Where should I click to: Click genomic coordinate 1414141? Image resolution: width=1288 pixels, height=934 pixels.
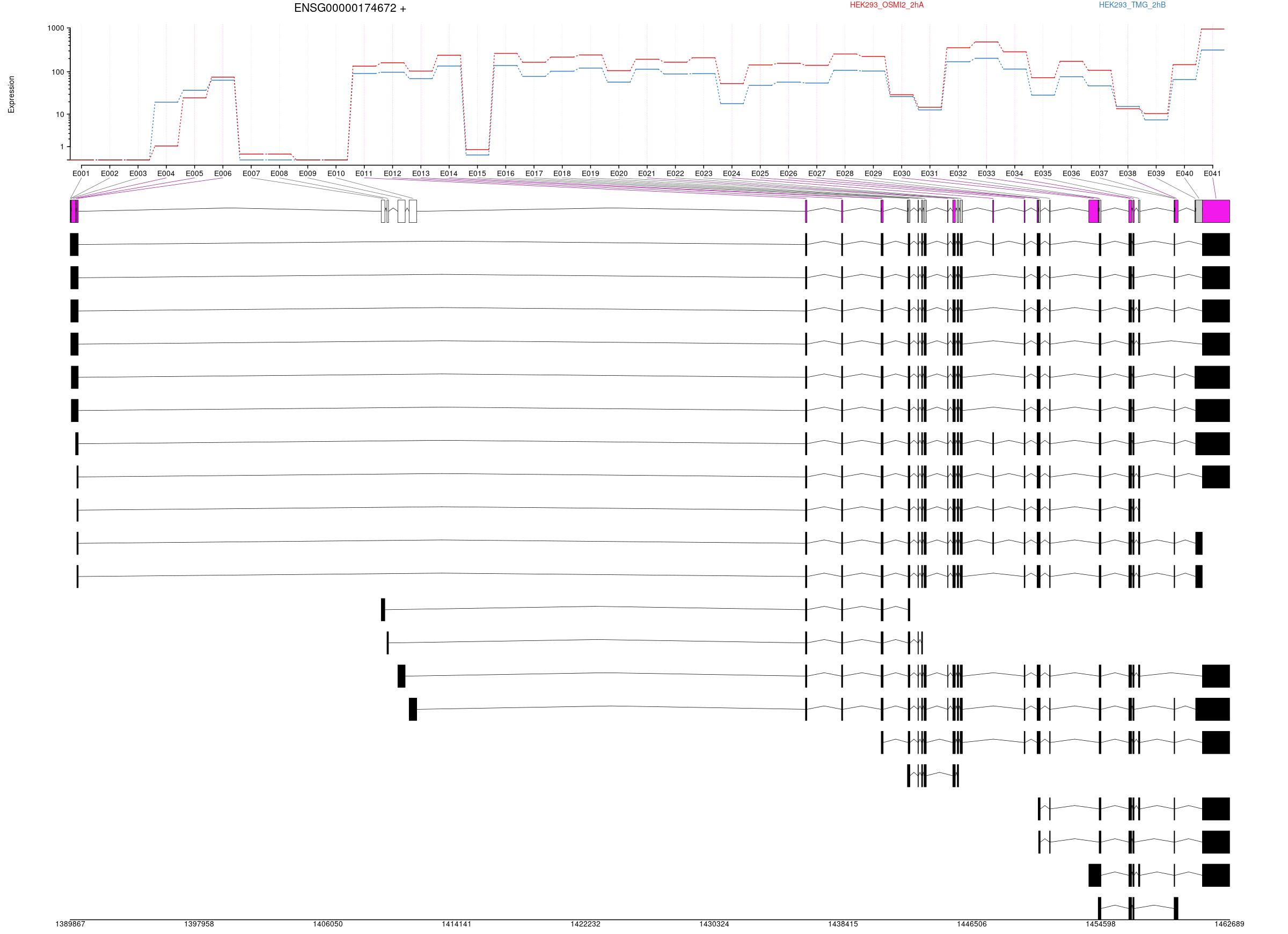click(457, 924)
